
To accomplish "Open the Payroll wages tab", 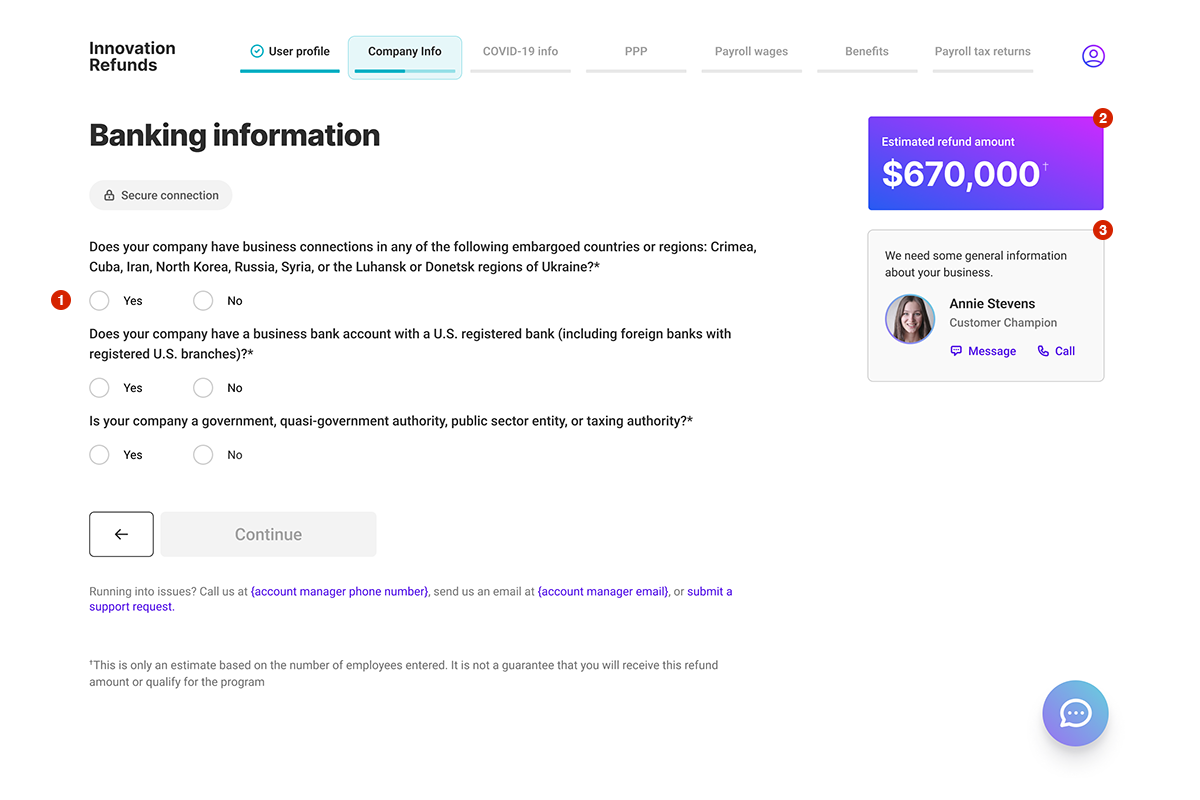I will 751,52.
